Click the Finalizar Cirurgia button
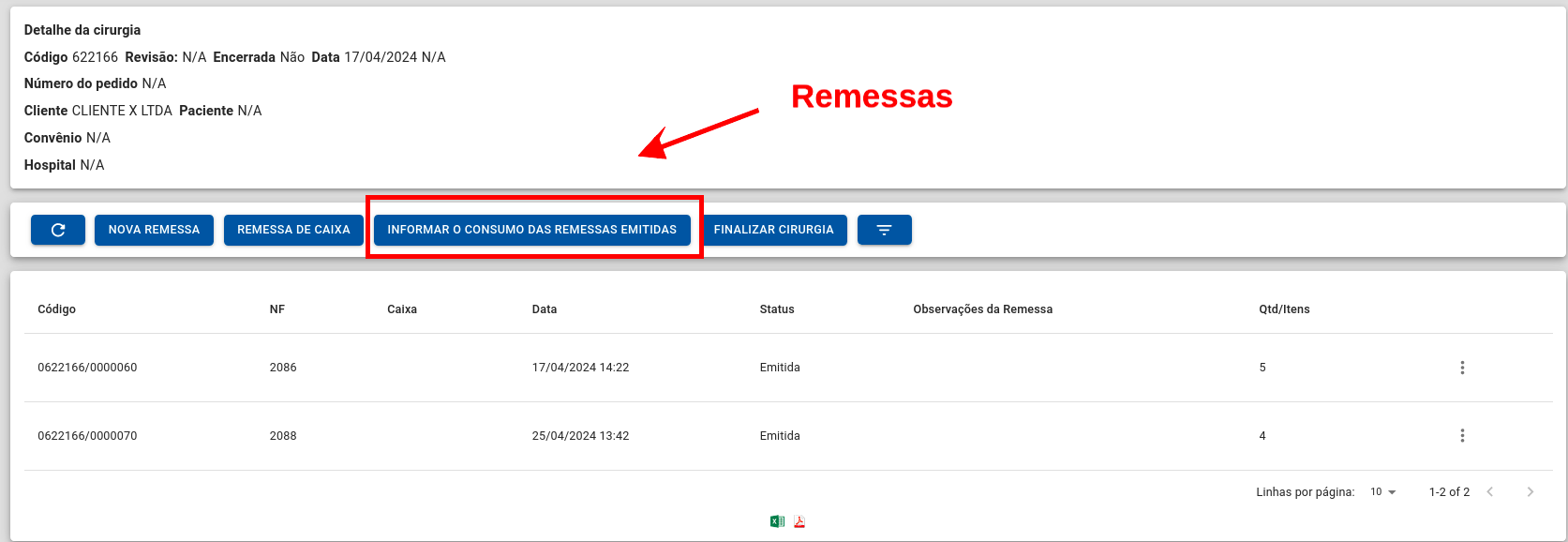This screenshot has width=1568, height=542. pyautogui.click(x=773, y=230)
